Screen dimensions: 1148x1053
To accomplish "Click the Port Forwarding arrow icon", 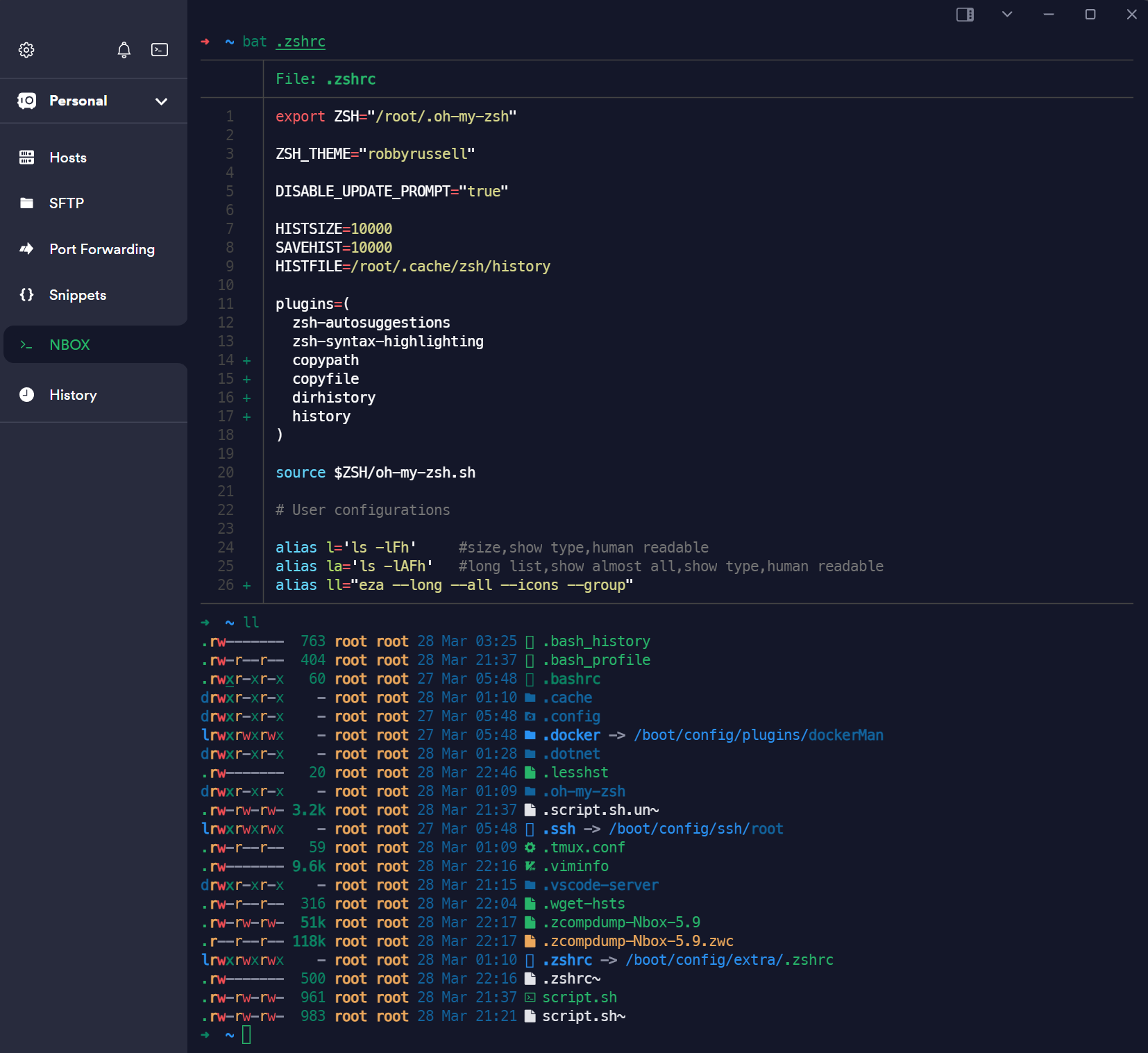I will (x=26, y=248).
